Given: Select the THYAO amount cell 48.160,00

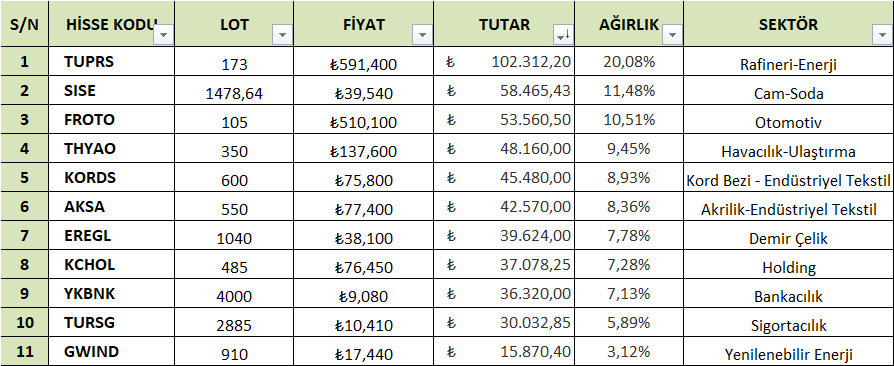Looking at the screenshot, I should tap(504, 149).
